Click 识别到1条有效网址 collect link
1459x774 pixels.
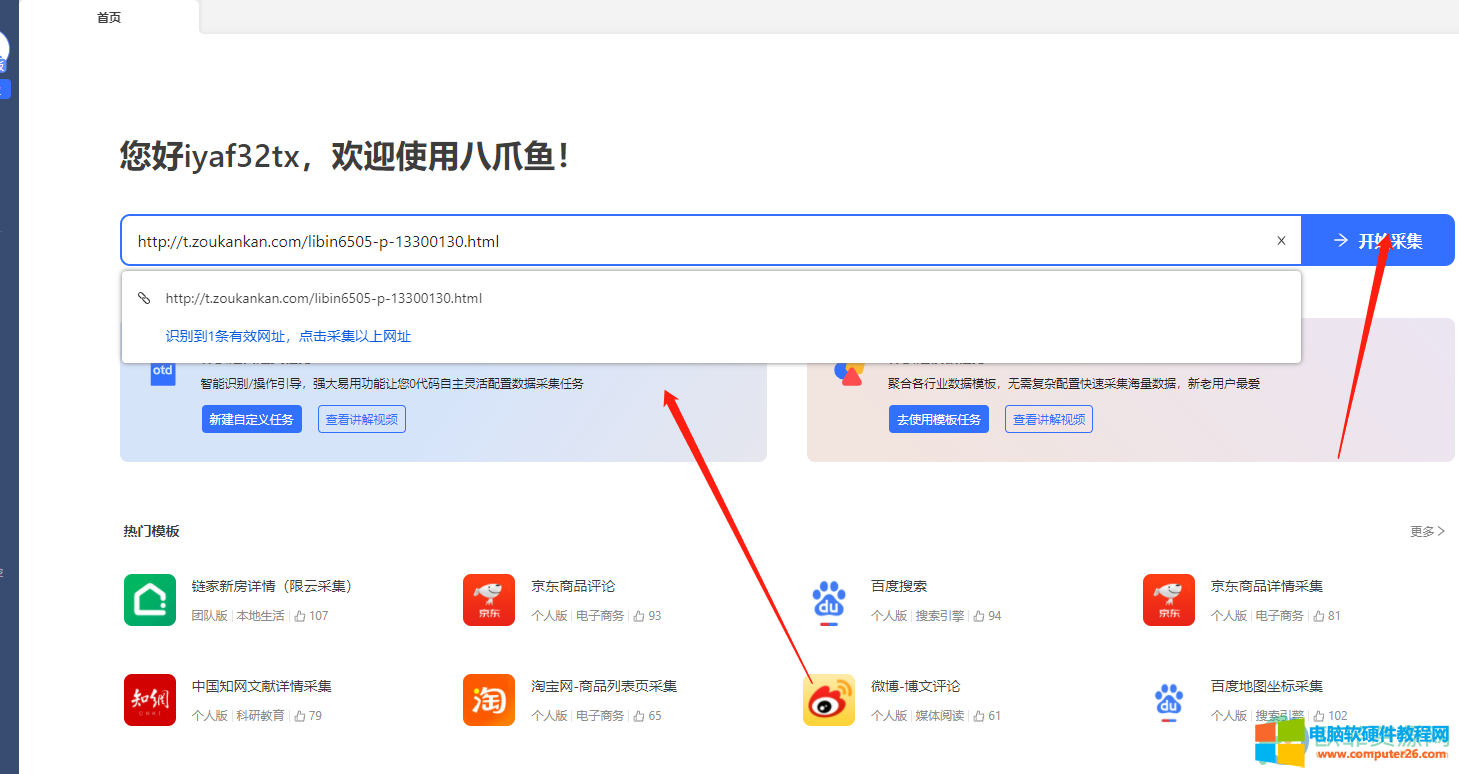tap(288, 336)
